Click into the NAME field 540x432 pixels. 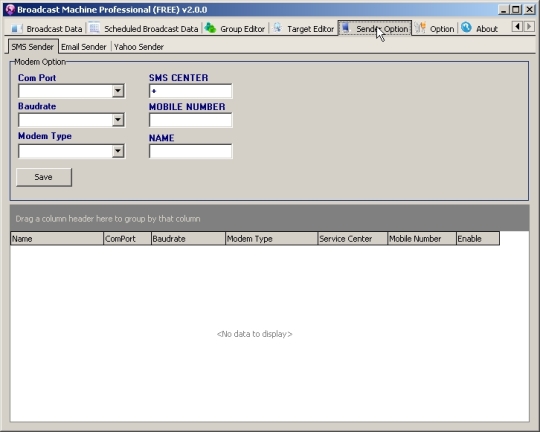pos(190,151)
